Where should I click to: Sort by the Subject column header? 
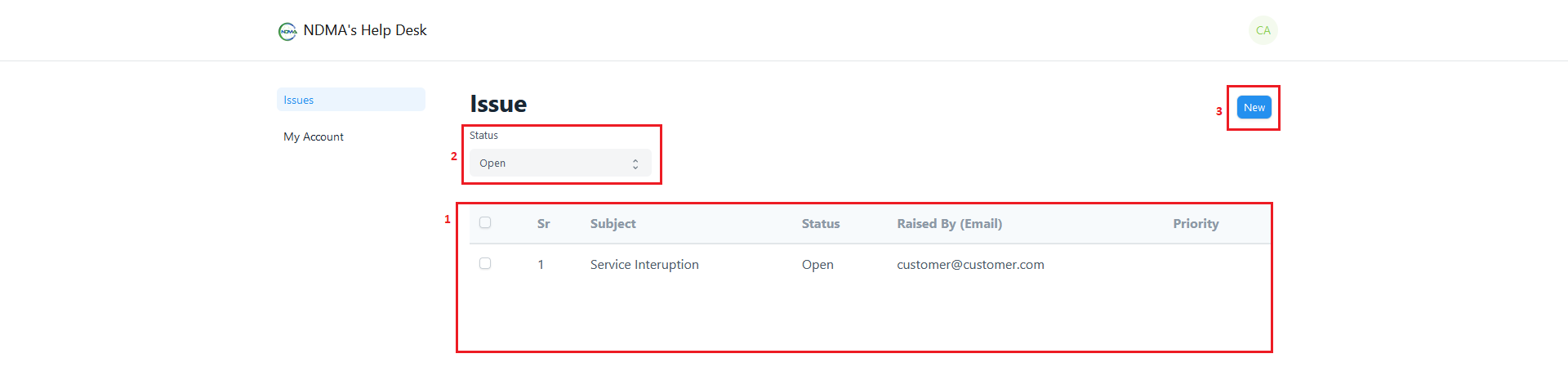click(612, 224)
